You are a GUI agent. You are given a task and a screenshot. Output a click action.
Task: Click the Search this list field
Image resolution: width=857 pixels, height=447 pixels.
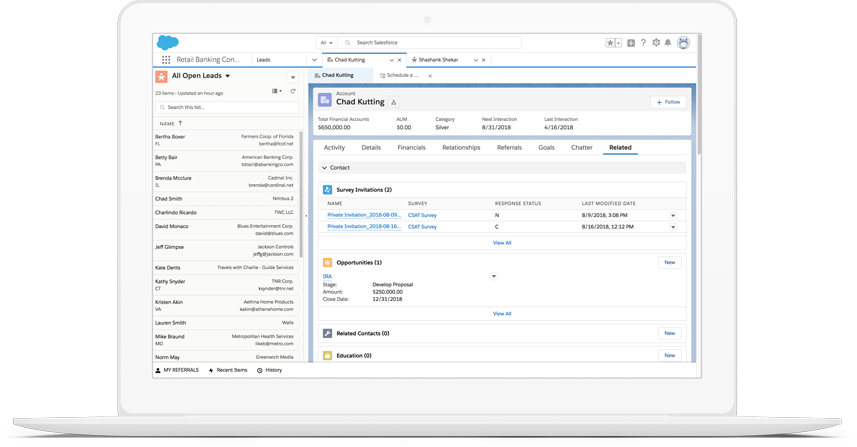[227, 107]
